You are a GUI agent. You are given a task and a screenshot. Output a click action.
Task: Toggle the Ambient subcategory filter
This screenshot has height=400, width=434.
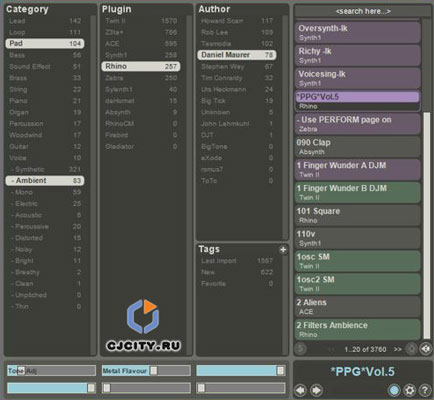[x=45, y=181]
